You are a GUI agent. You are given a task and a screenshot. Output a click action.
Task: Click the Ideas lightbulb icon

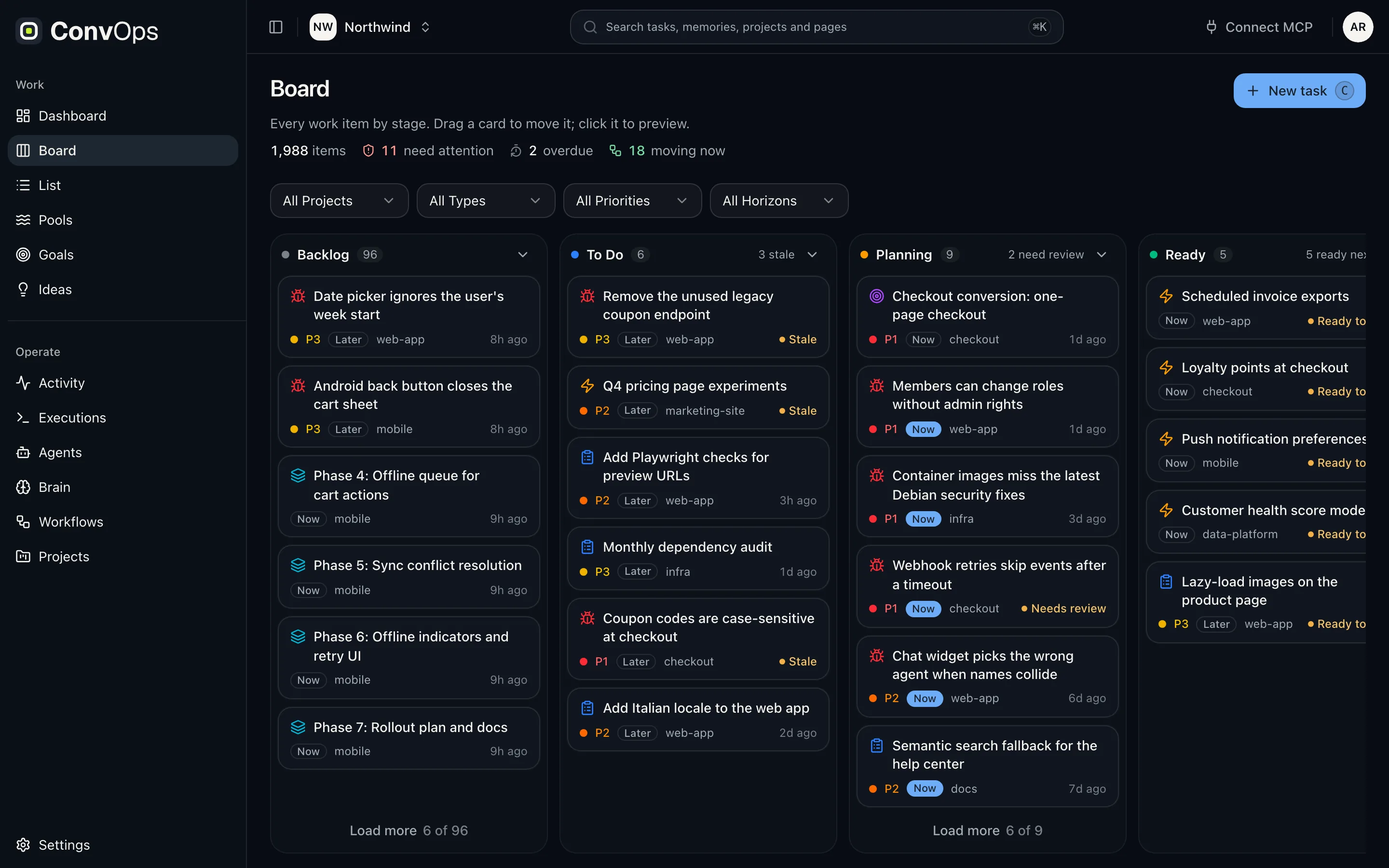click(x=23, y=289)
